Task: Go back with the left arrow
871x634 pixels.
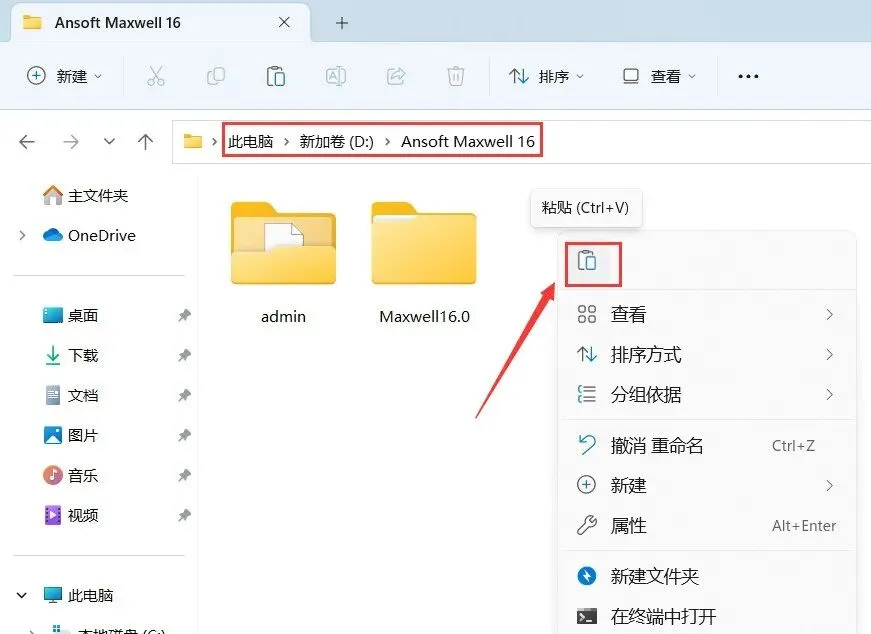Action: coord(27,142)
